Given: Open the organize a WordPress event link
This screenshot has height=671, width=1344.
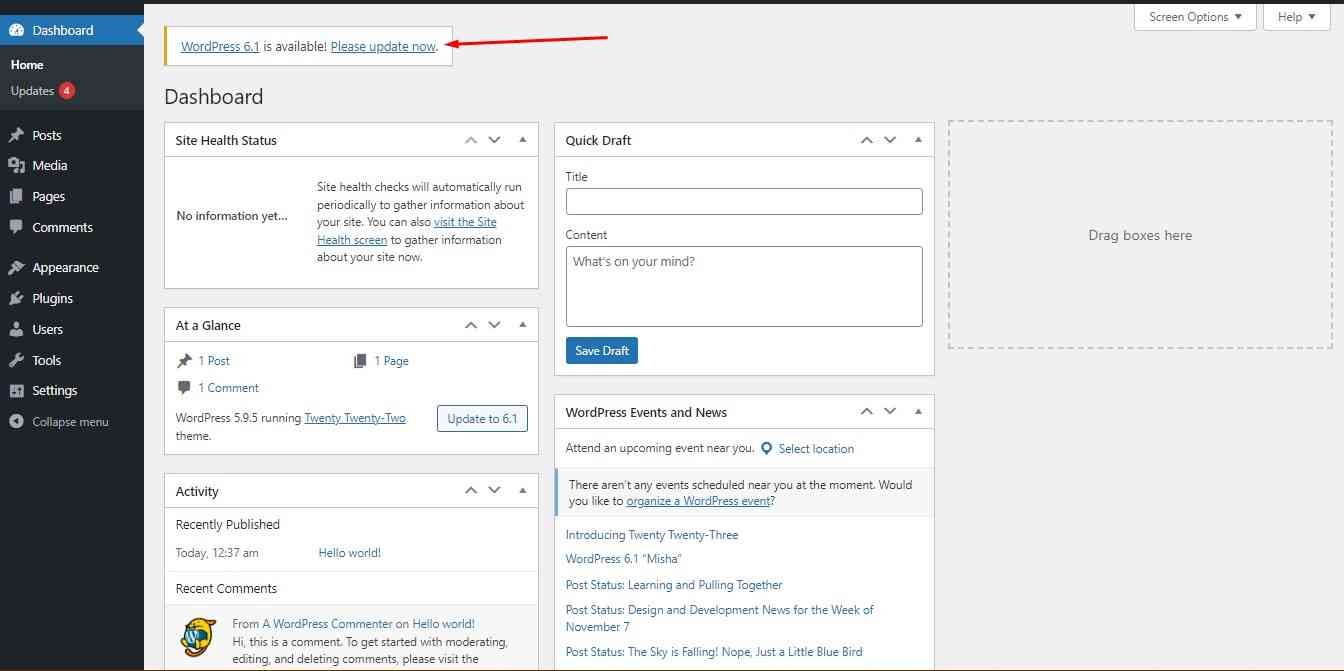Looking at the screenshot, I should 698,501.
